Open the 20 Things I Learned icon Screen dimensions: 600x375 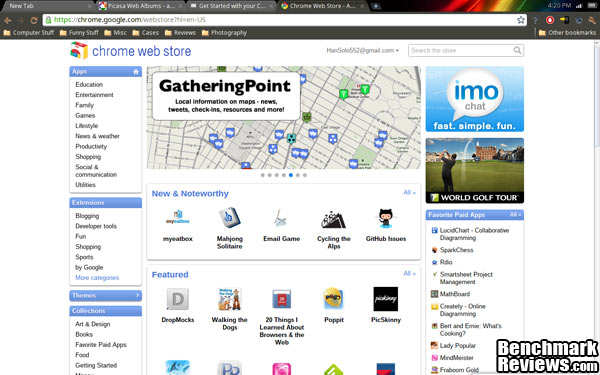click(281, 299)
